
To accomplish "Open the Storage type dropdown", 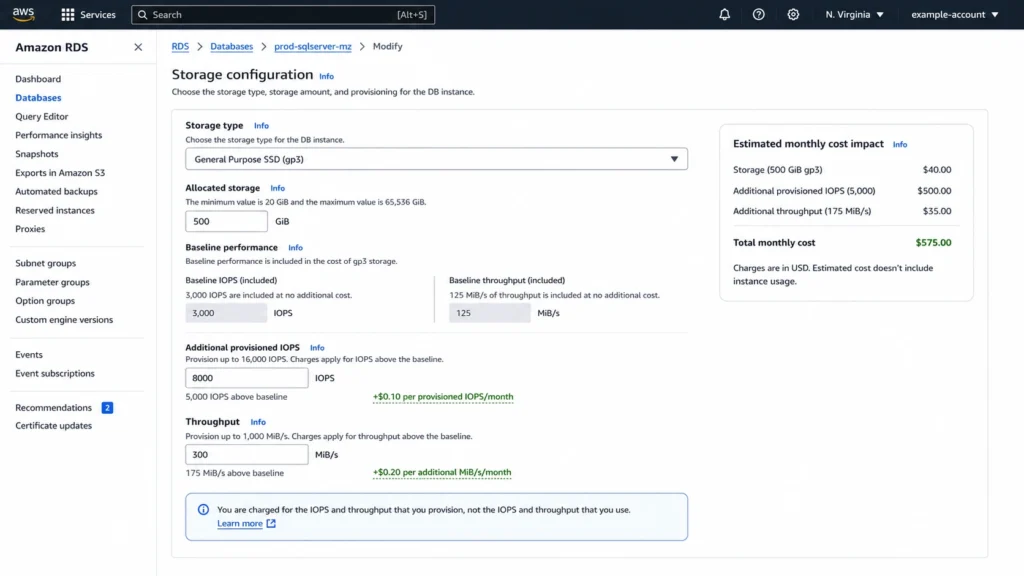I will [436, 159].
